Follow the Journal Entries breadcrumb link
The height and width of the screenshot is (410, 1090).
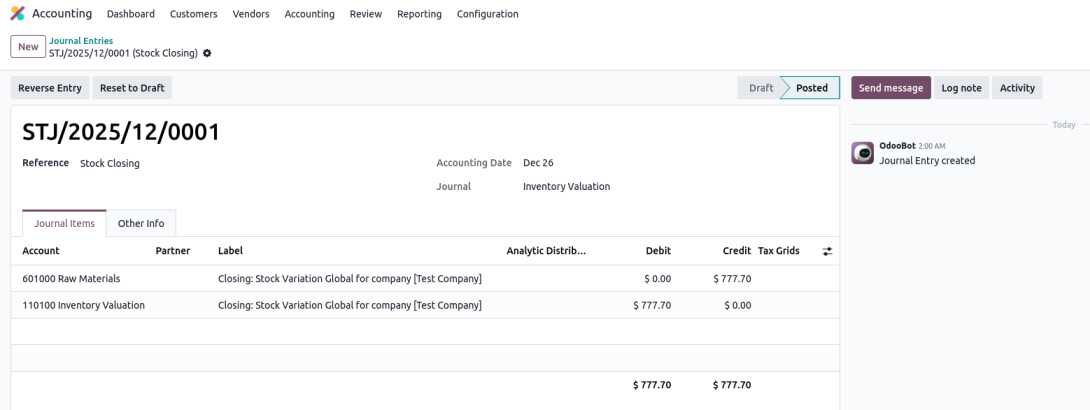click(81, 41)
